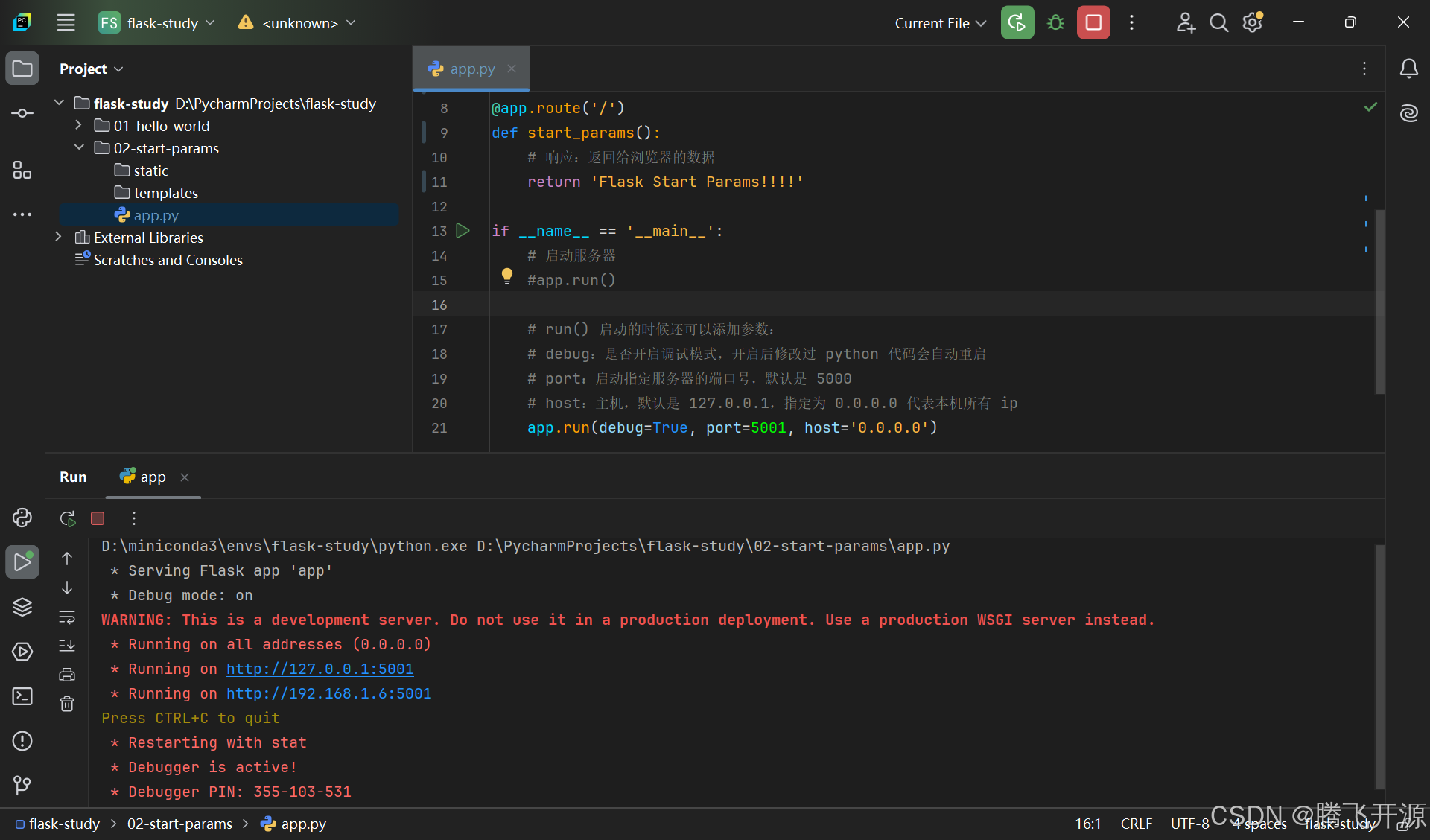This screenshot has width=1430, height=840.
Task: Clear console output with trash icon
Action: [x=67, y=704]
